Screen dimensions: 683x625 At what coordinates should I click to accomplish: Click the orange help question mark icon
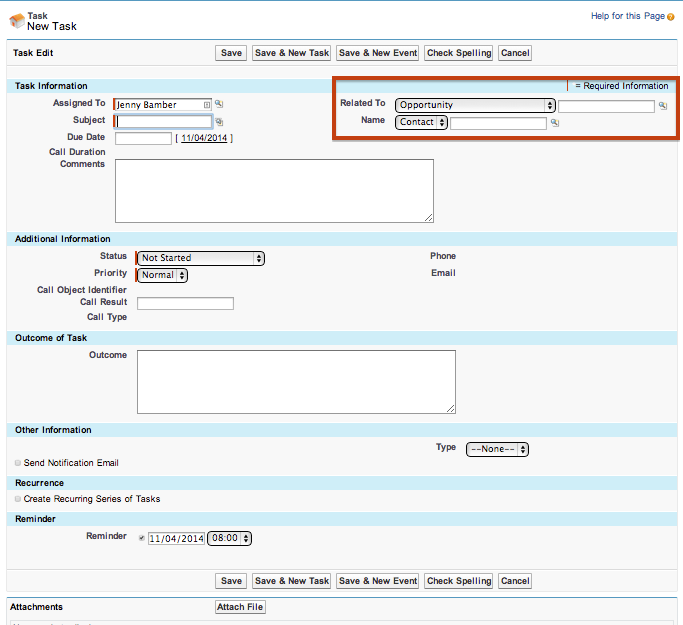671,17
